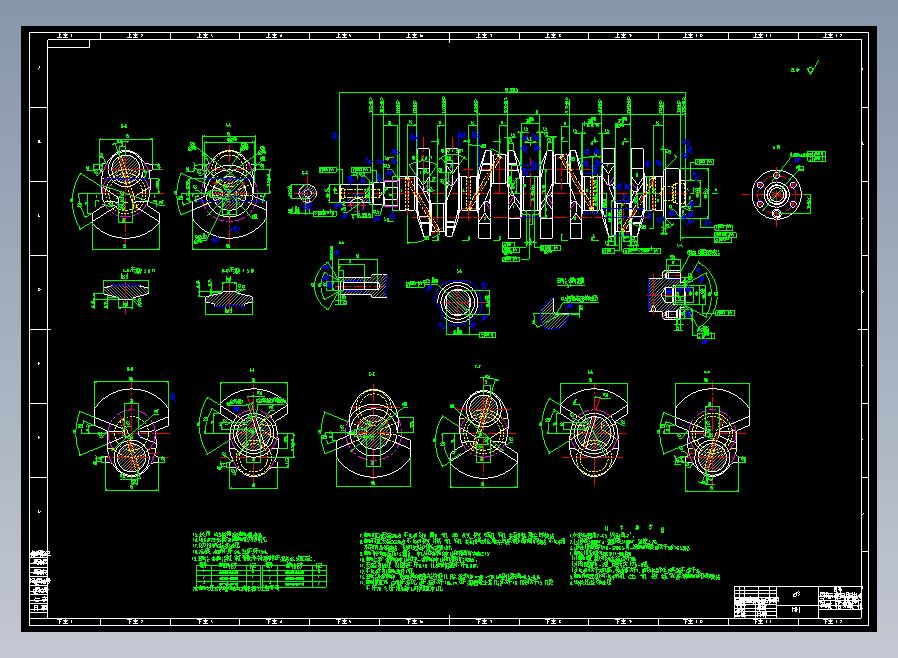Select the small fillet detail with blue hatching
The height and width of the screenshot is (658, 898).
(x=564, y=305)
